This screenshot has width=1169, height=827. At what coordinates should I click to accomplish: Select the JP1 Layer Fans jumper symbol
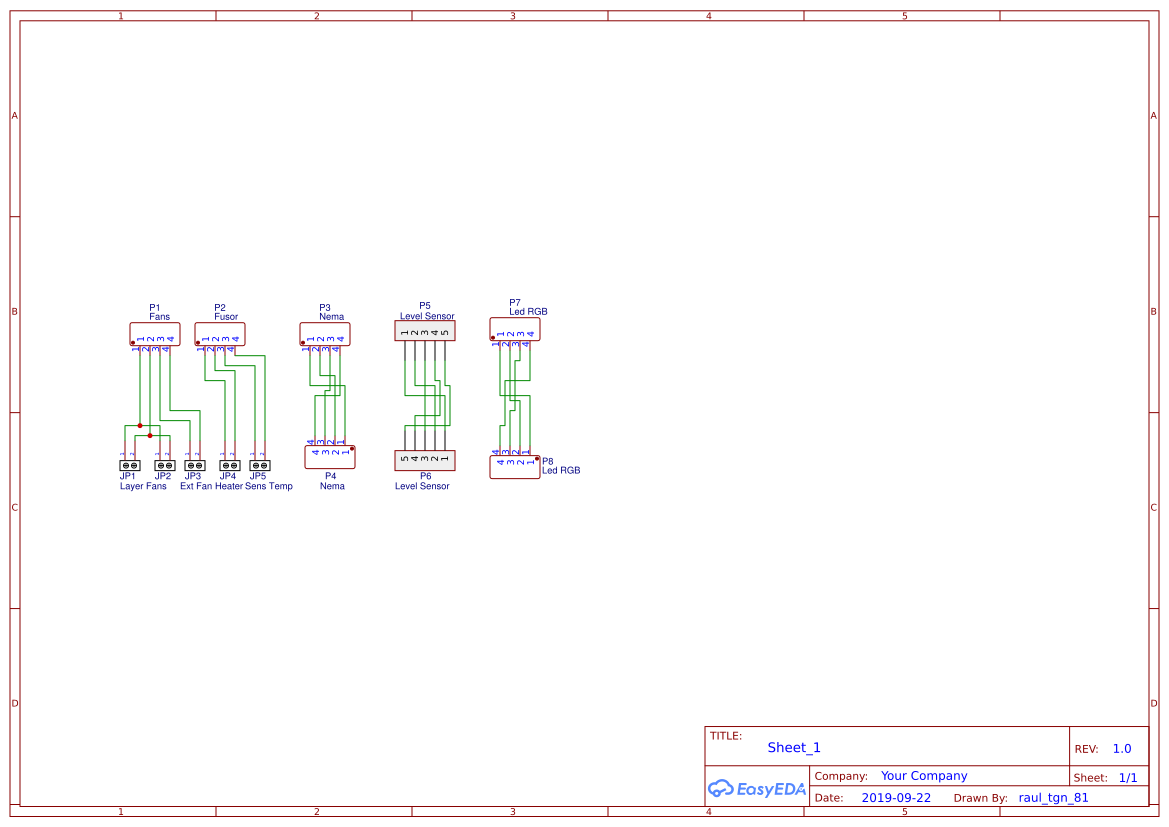[130, 465]
